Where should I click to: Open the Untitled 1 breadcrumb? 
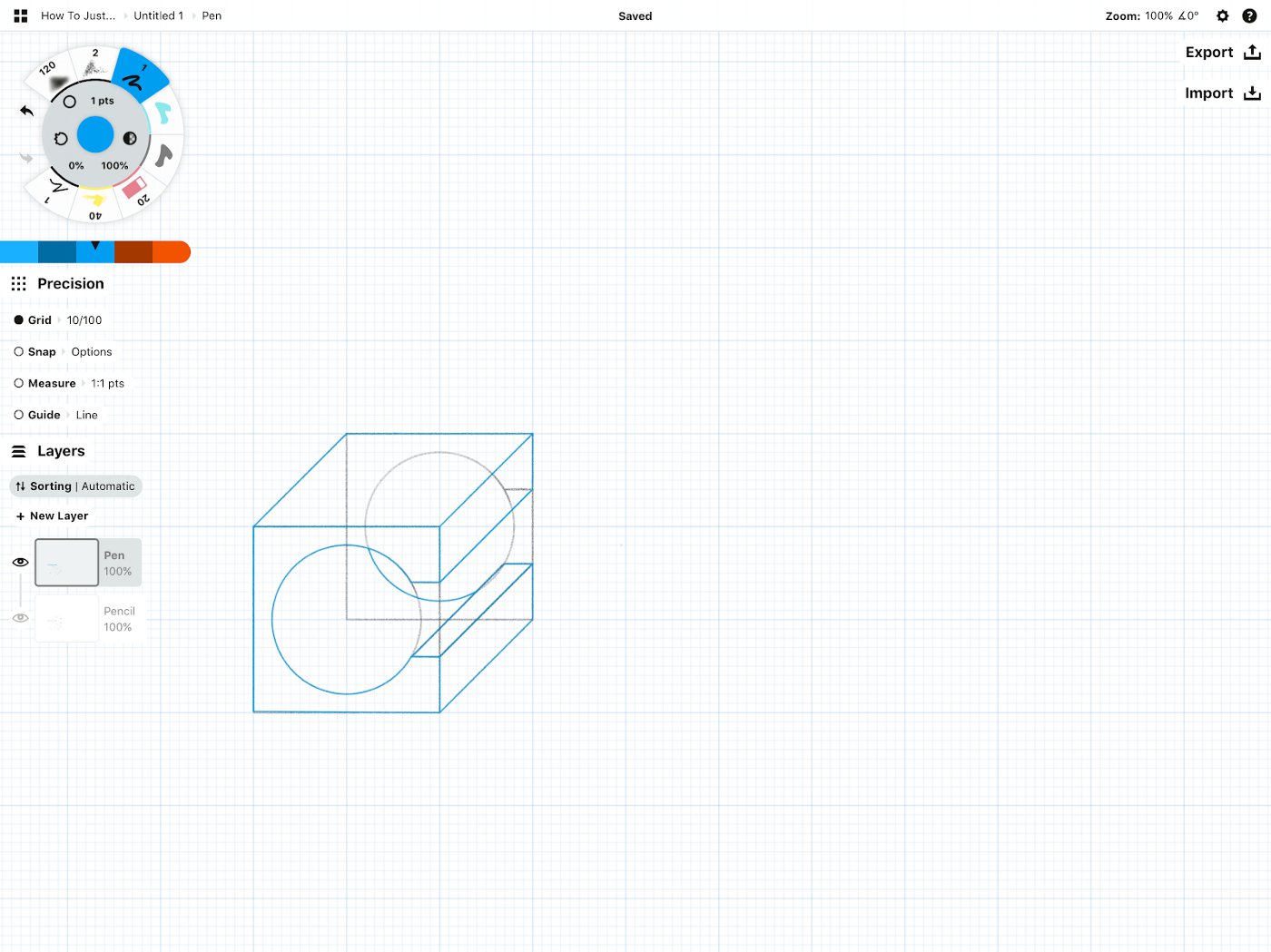pos(158,15)
